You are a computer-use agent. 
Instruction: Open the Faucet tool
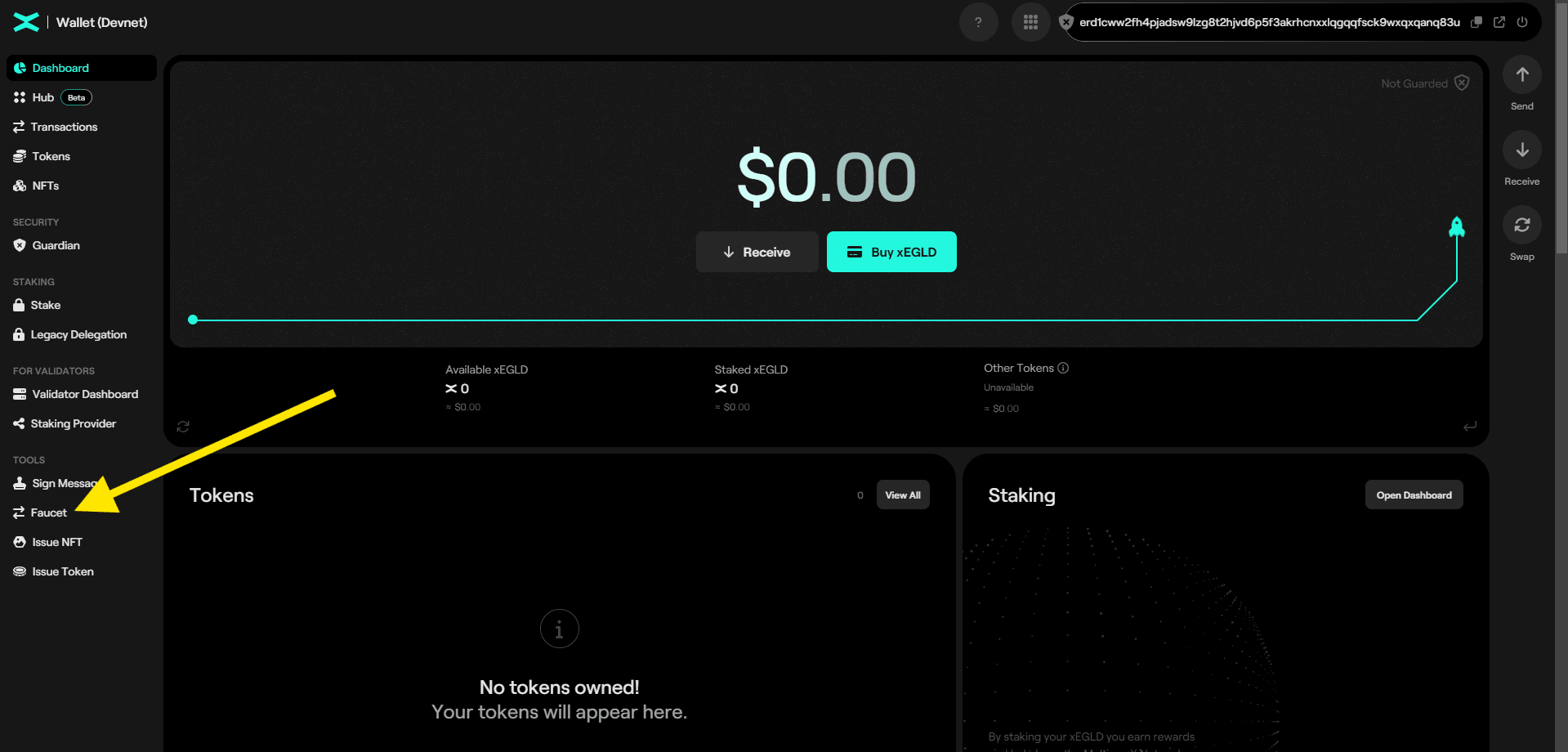82,513
